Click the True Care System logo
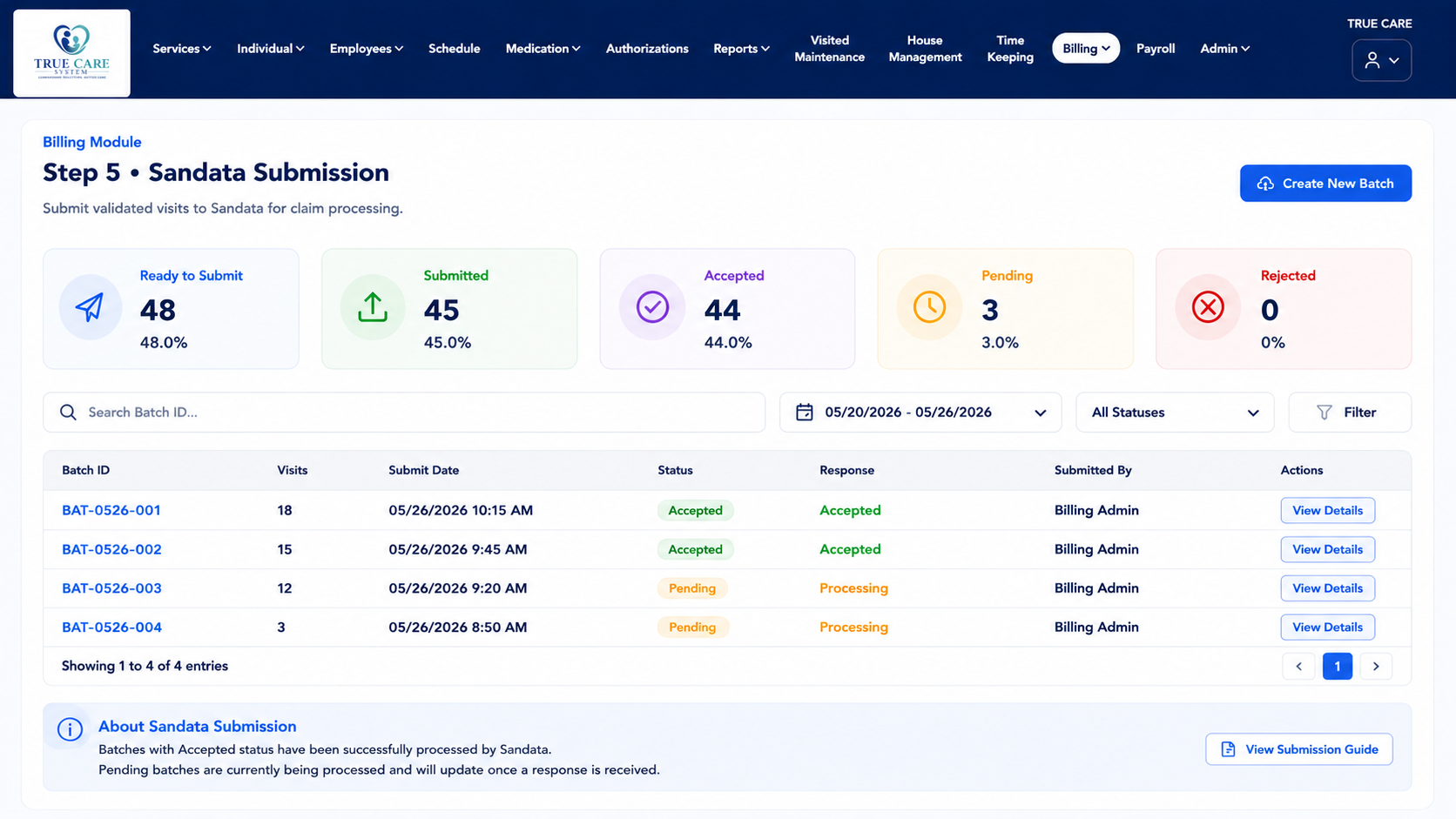The width and height of the screenshot is (1456, 819). pos(71,53)
